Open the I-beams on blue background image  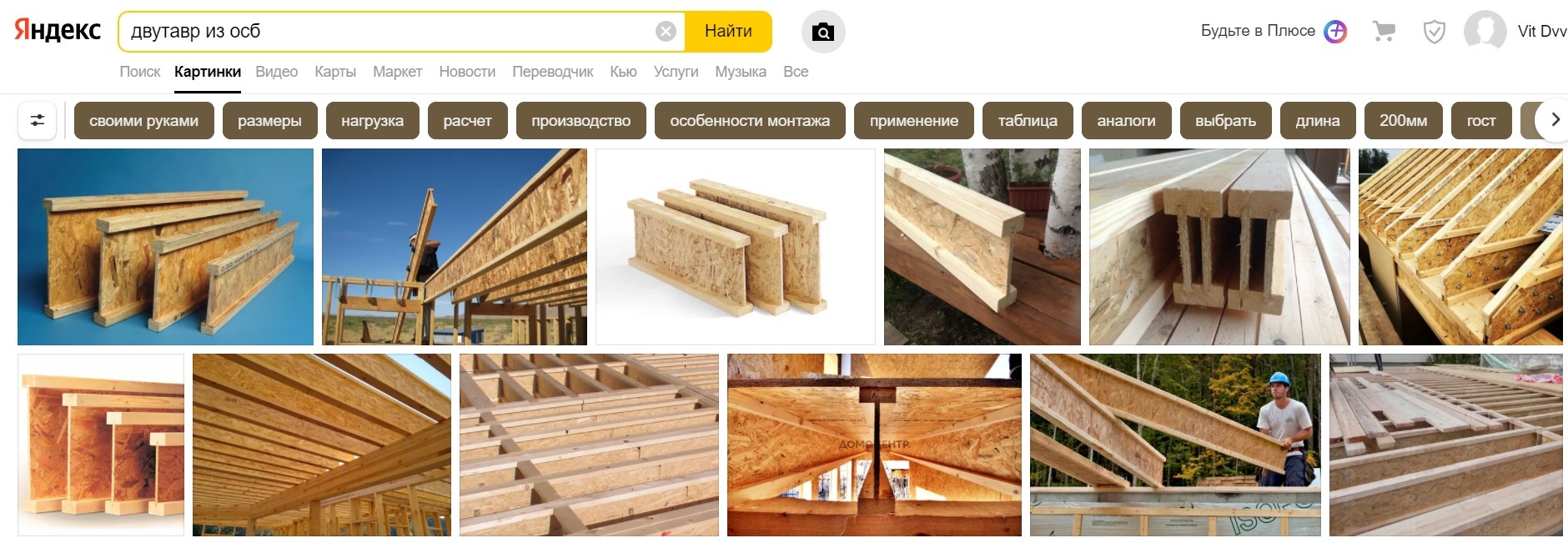[x=165, y=247]
